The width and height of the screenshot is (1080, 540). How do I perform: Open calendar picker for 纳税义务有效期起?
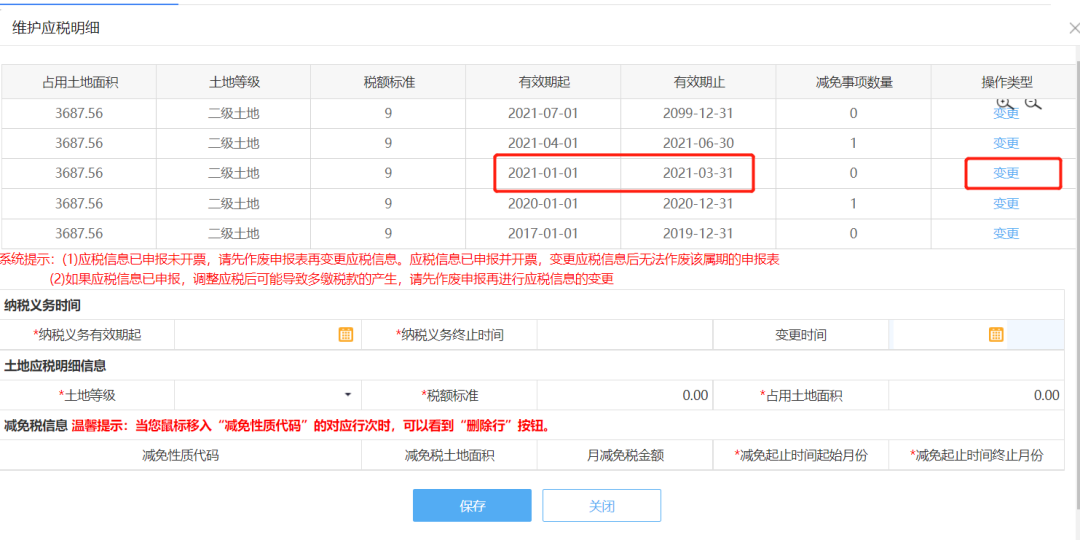click(346, 335)
